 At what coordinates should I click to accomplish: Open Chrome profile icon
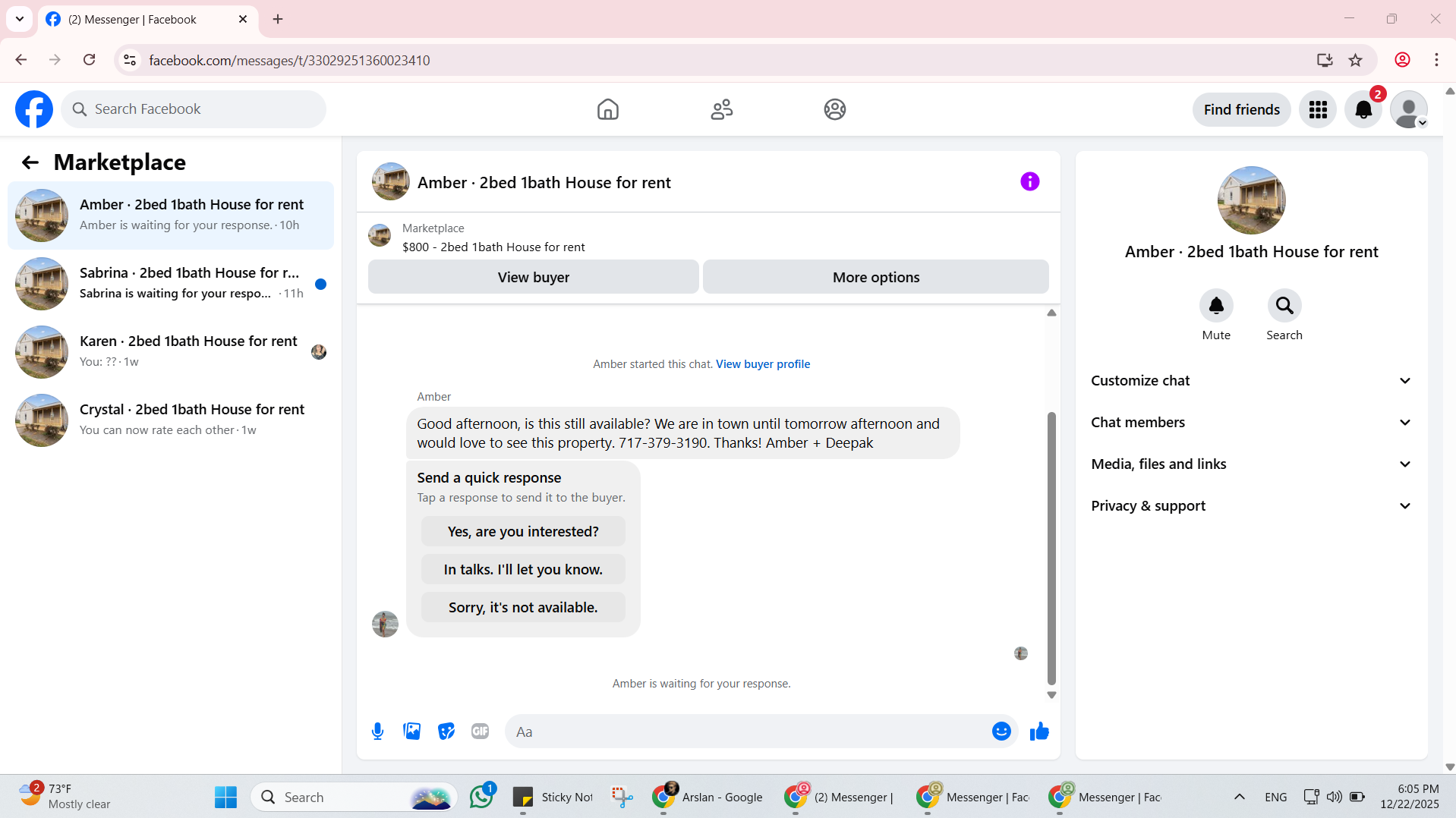pos(1402,60)
